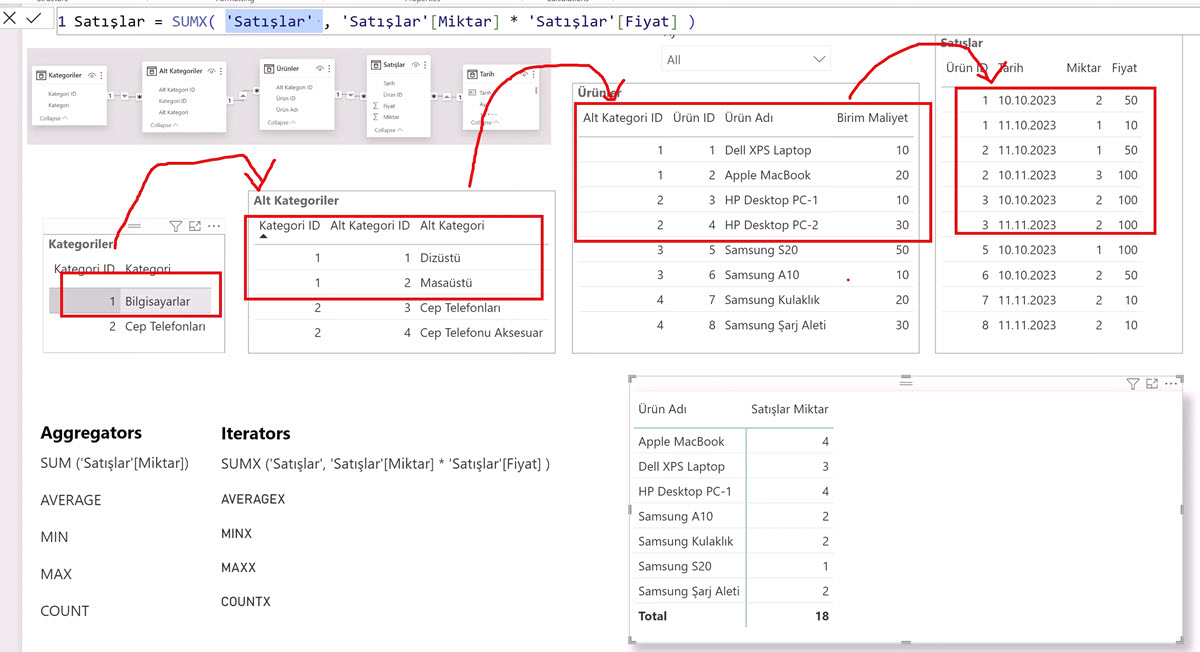This screenshot has height=652, width=1200.
Task: Sort by Kategori ID in Alt Kategoriler table
Action: pos(289,226)
